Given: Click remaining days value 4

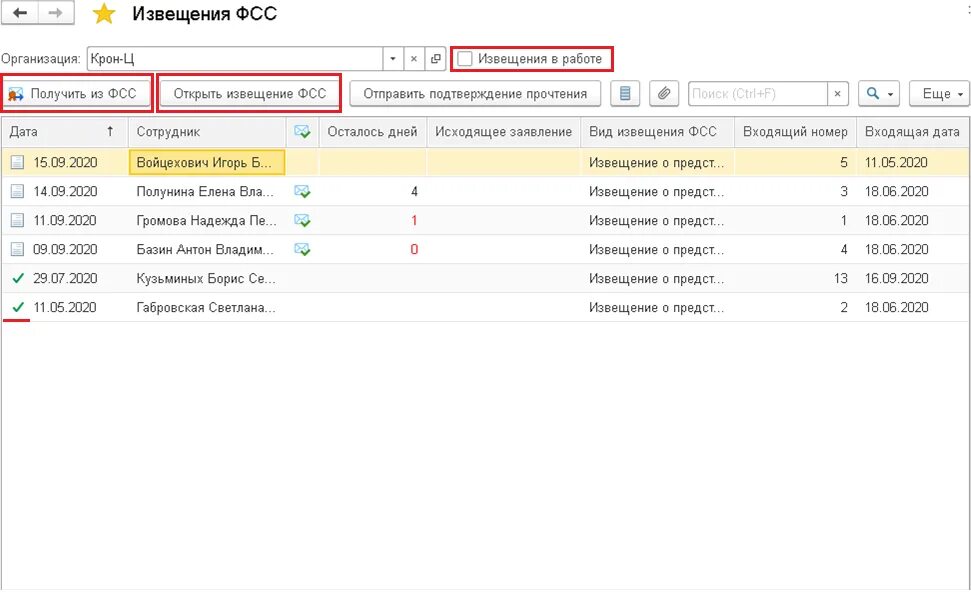Looking at the screenshot, I should (x=414, y=191).
